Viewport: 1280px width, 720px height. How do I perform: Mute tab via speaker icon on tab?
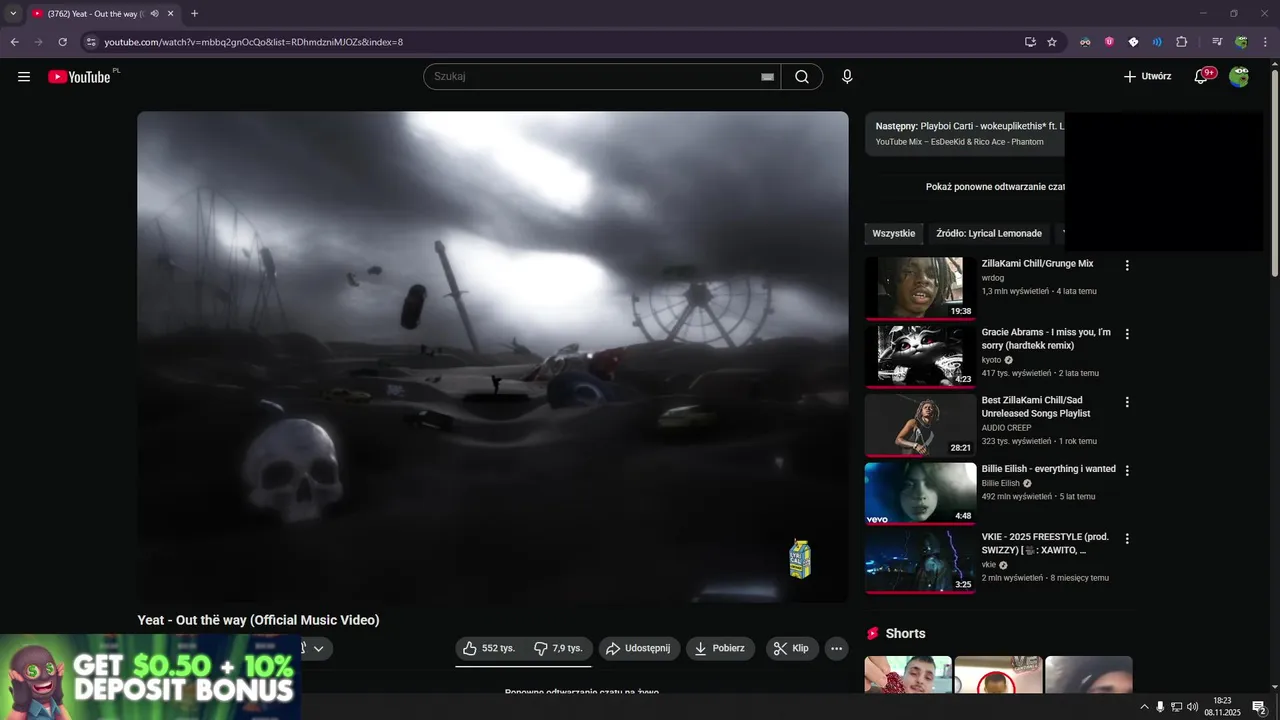tap(155, 14)
